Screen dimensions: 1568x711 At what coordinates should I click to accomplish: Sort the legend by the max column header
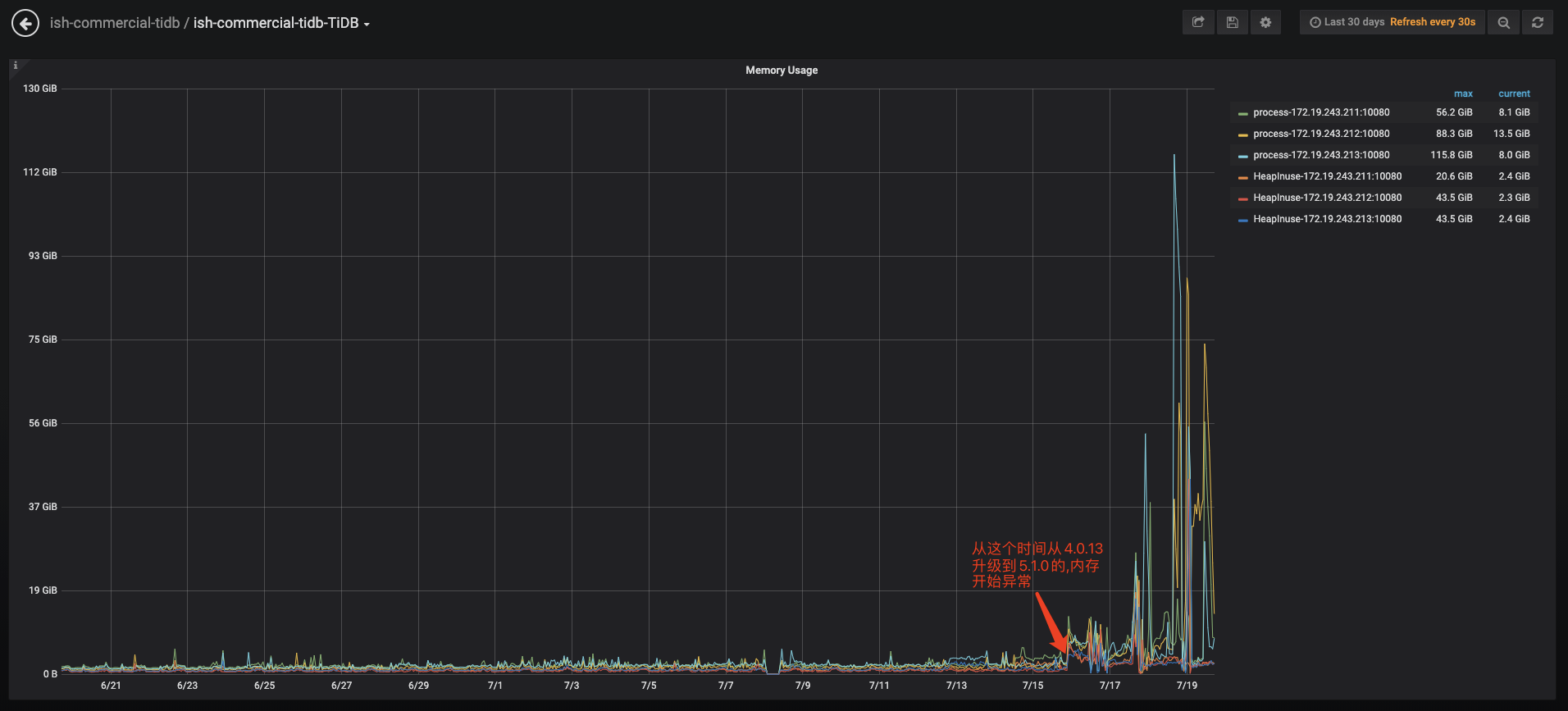tap(1463, 93)
